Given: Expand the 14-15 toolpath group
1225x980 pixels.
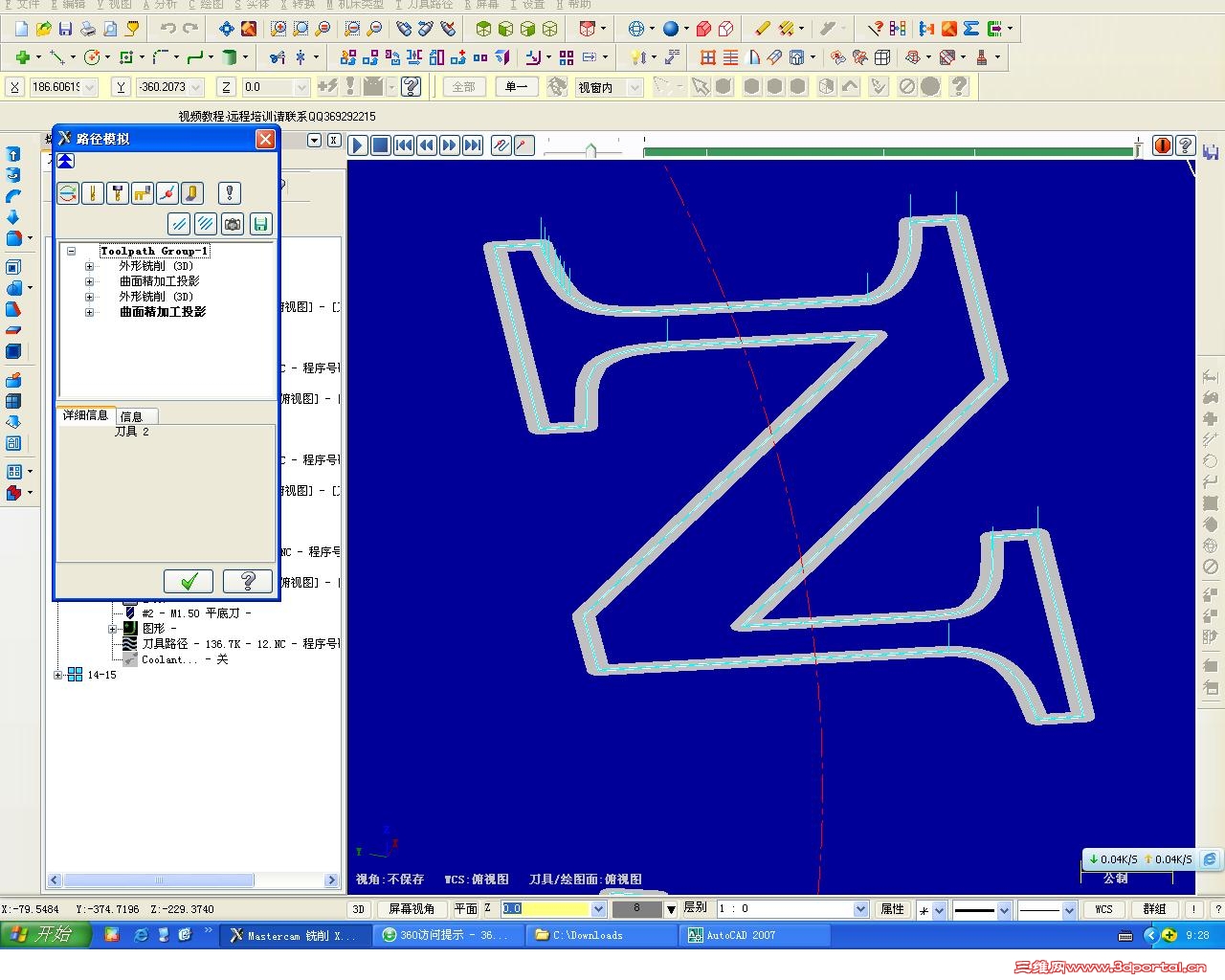Looking at the screenshot, I should [58, 675].
